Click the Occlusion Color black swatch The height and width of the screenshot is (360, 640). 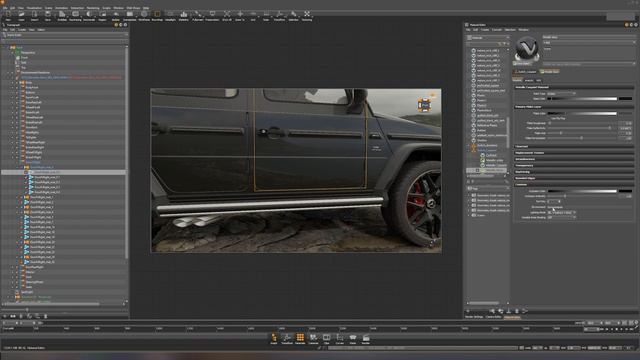click(625, 191)
